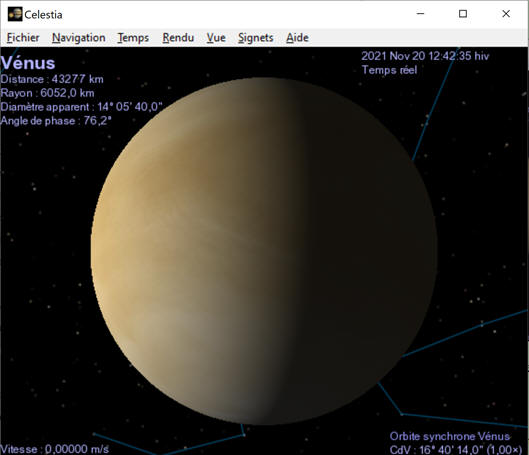Open the Aide menu

[297, 37]
